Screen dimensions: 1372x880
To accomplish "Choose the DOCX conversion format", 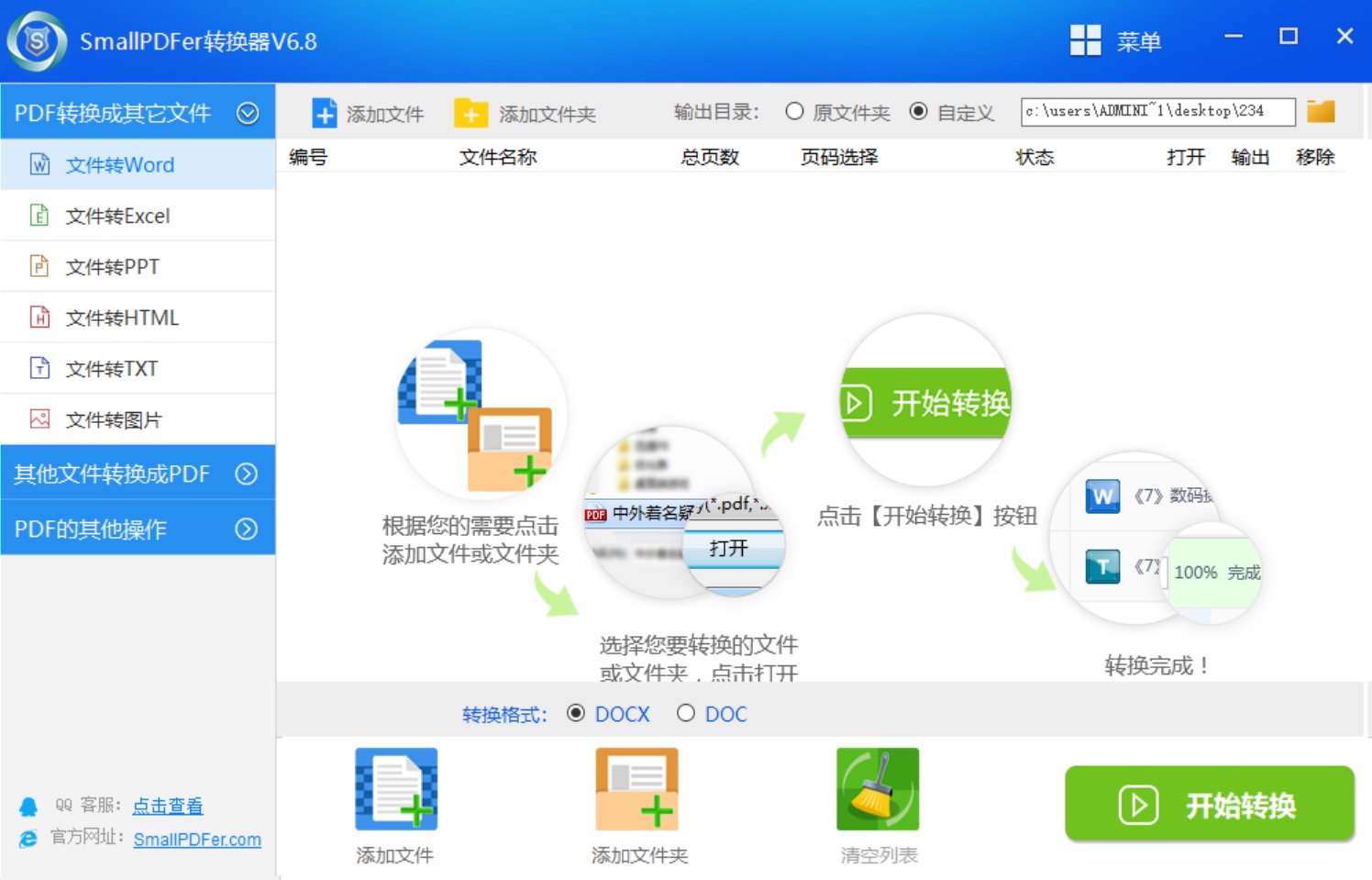I will 576,713.
